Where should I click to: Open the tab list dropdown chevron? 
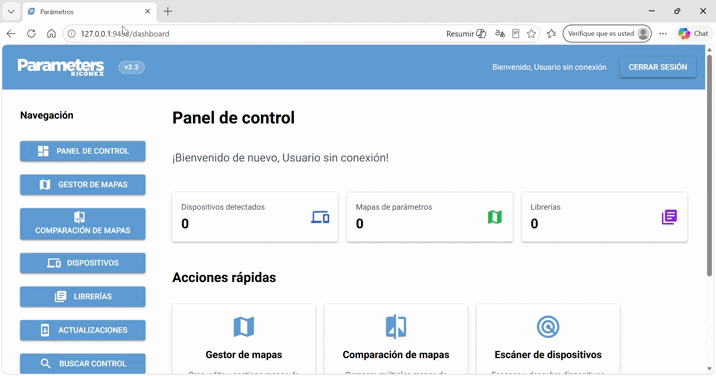(11, 11)
